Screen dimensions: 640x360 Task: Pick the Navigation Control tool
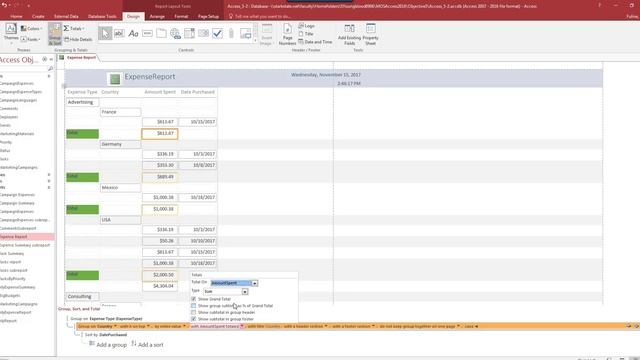coord(189,33)
